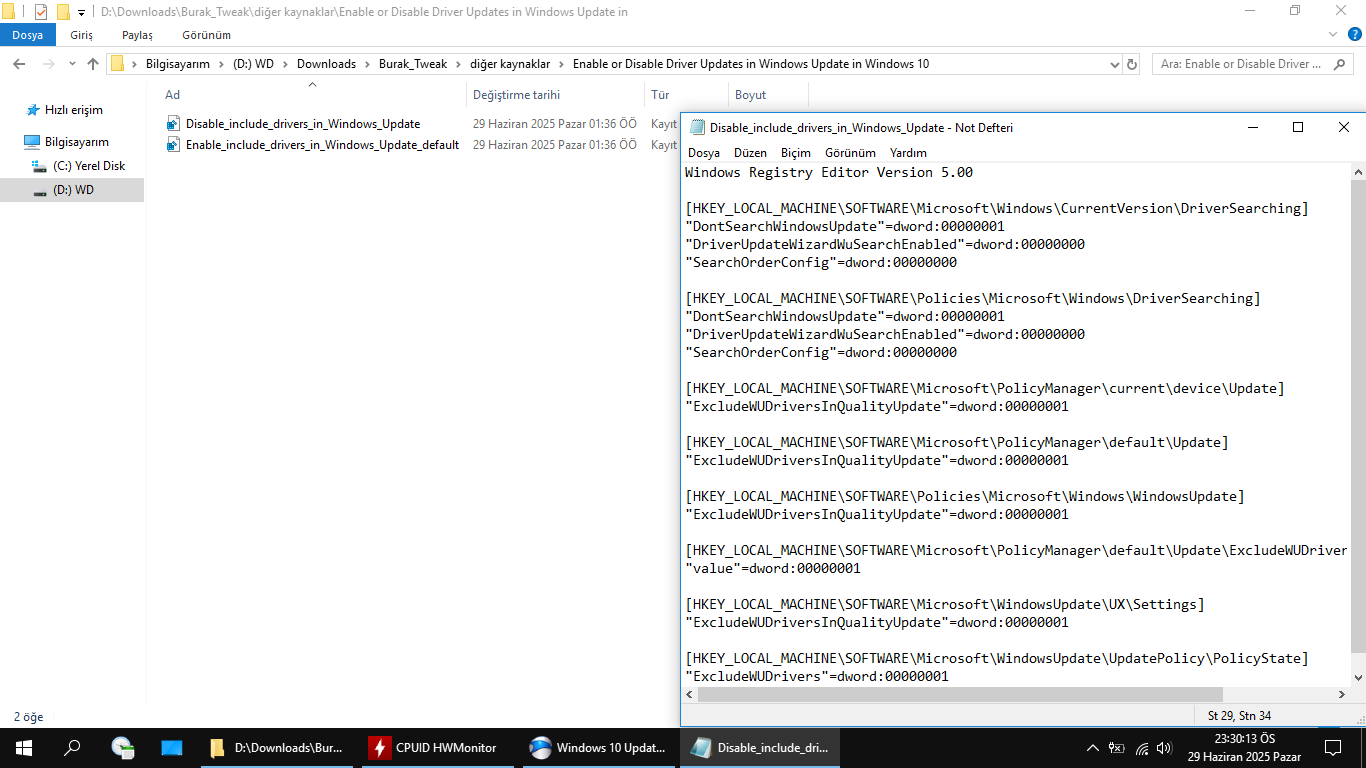Open the Customize Quick Access Toolbar dropdown arrow
Screen dimensions: 1366x768
tap(82, 13)
